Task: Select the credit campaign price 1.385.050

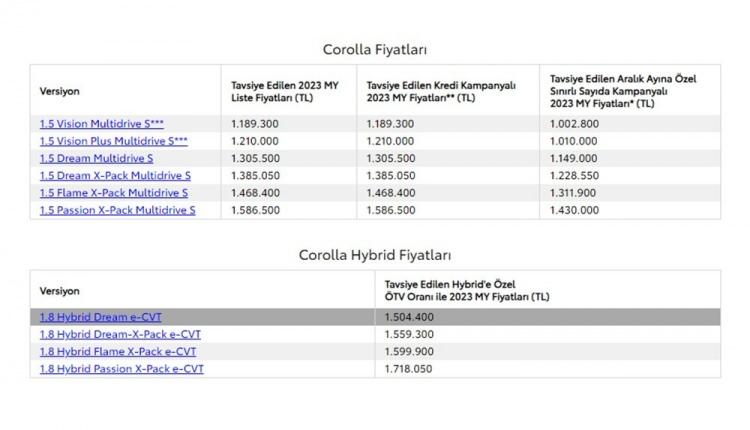Action: [x=391, y=176]
